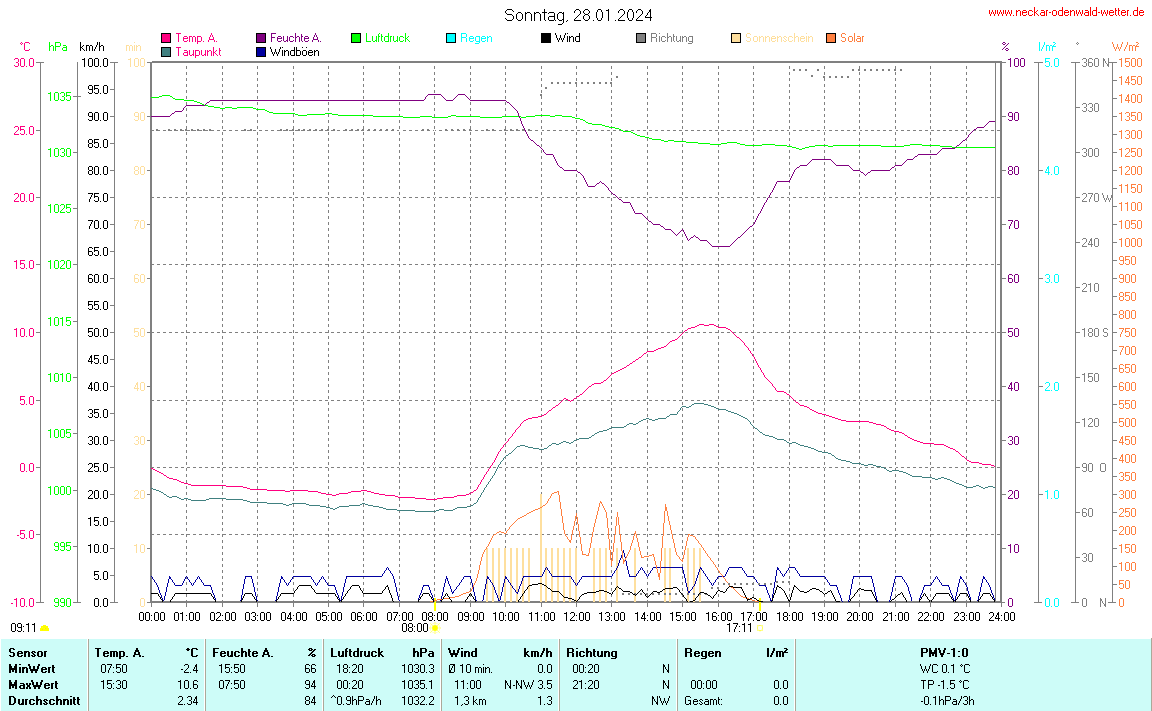Click the Sonnenschein legend square

(736, 38)
